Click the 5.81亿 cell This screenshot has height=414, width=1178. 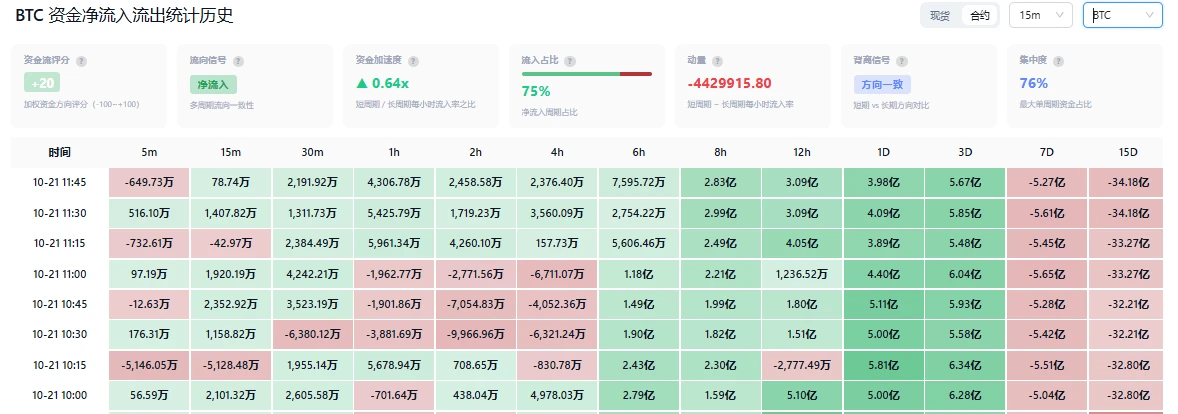click(x=884, y=364)
